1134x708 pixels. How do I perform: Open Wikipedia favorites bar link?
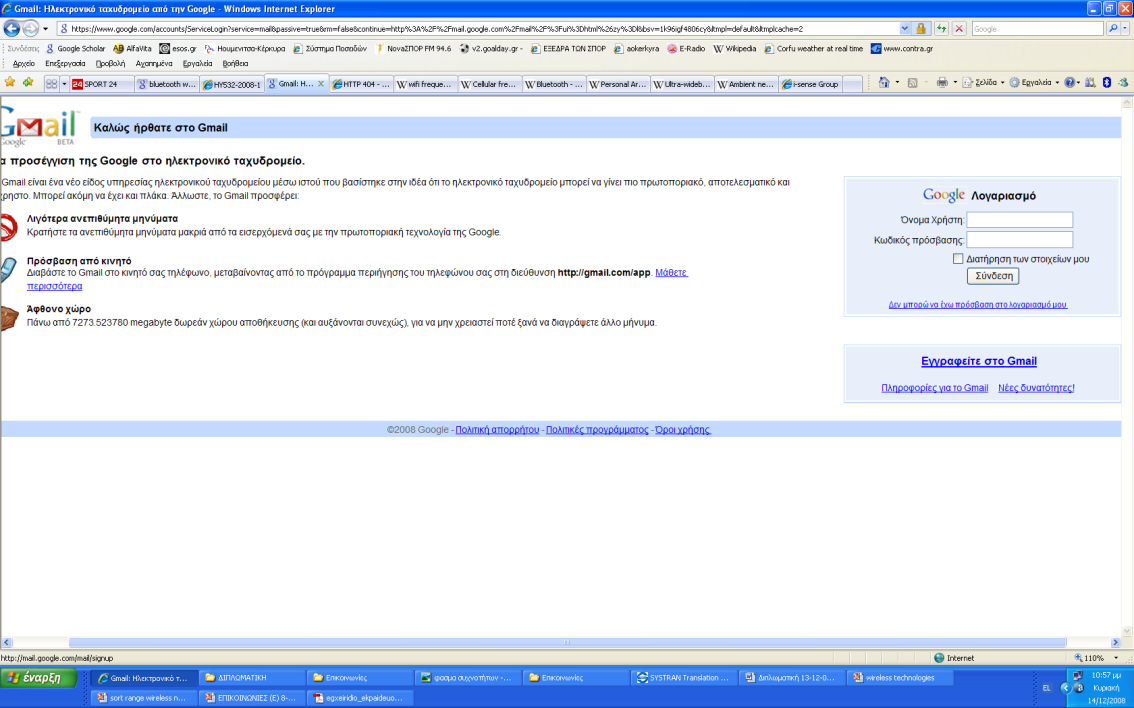(x=734, y=48)
